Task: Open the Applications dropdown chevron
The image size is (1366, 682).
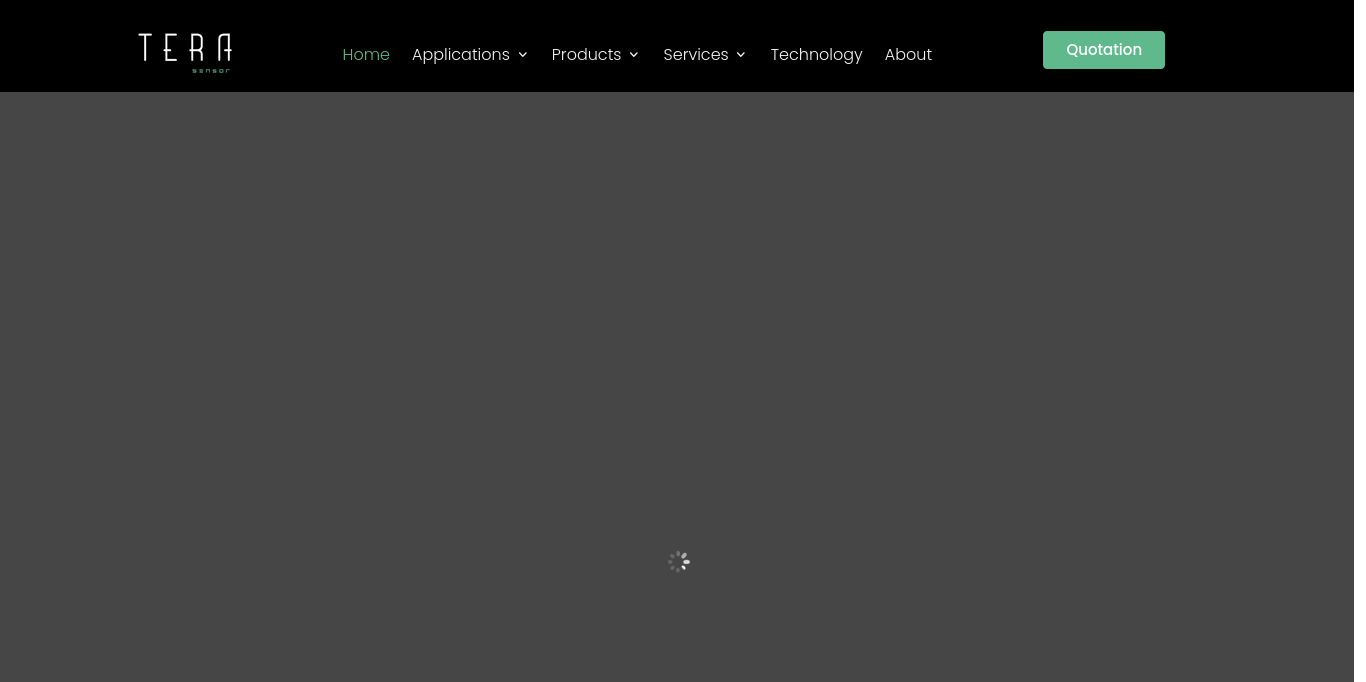Action: click(522, 55)
